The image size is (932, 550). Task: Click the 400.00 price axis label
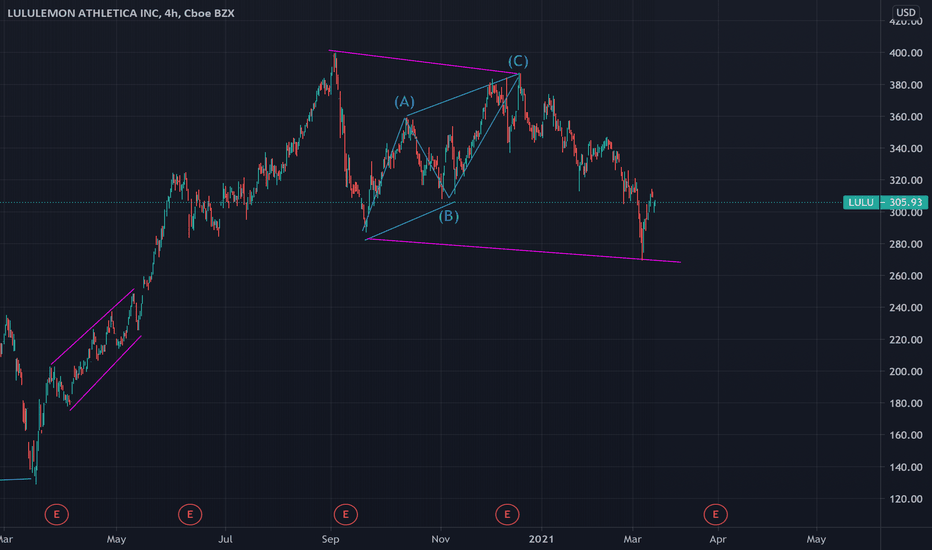point(906,53)
